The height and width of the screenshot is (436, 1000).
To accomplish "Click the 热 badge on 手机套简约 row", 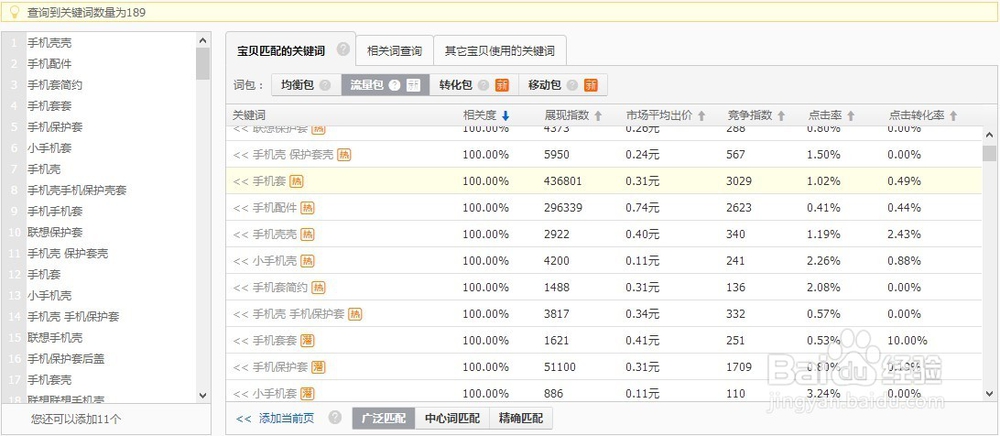I will (318, 287).
